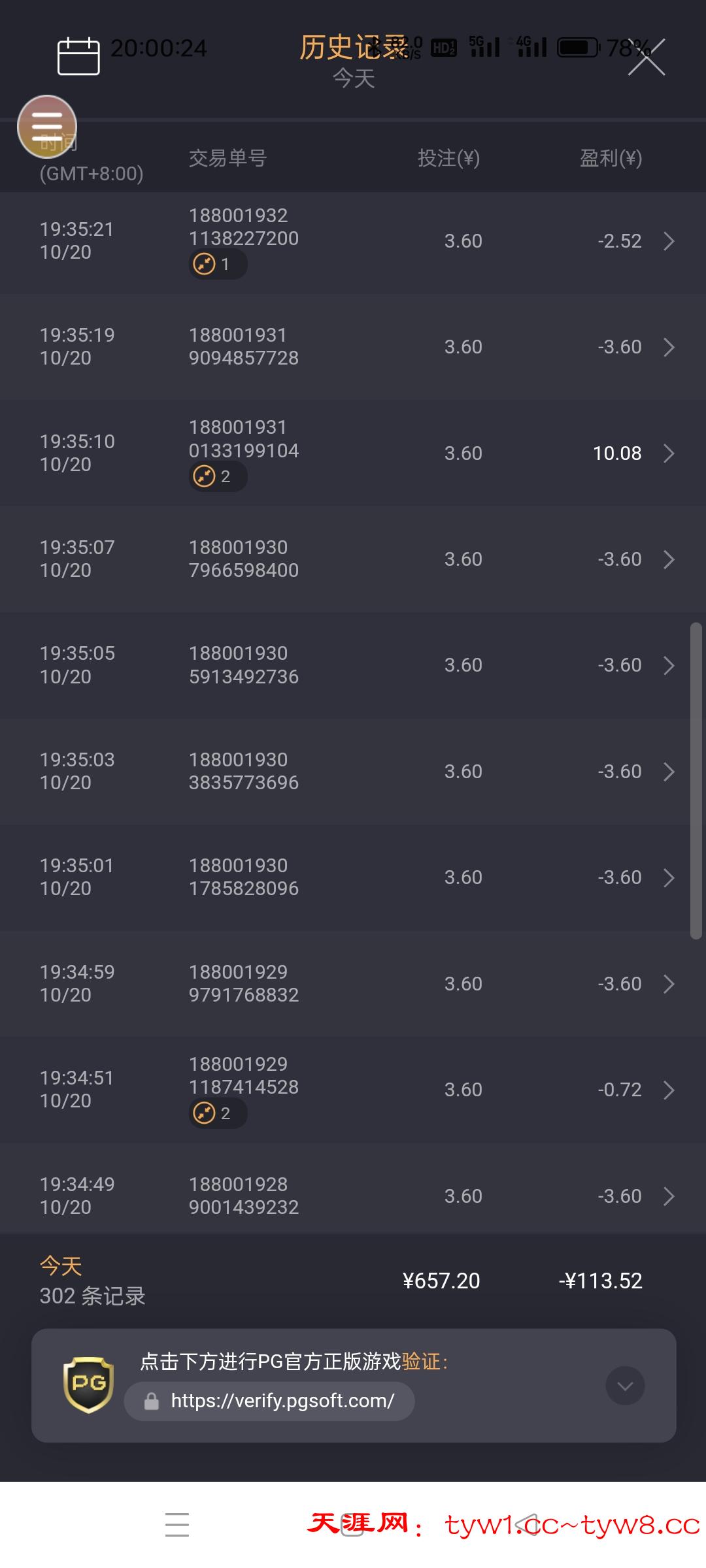Image resolution: width=706 pixels, height=1568 pixels.
Task: Open the verify.pgsoft.com link
Action: (x=282, y=1401)
